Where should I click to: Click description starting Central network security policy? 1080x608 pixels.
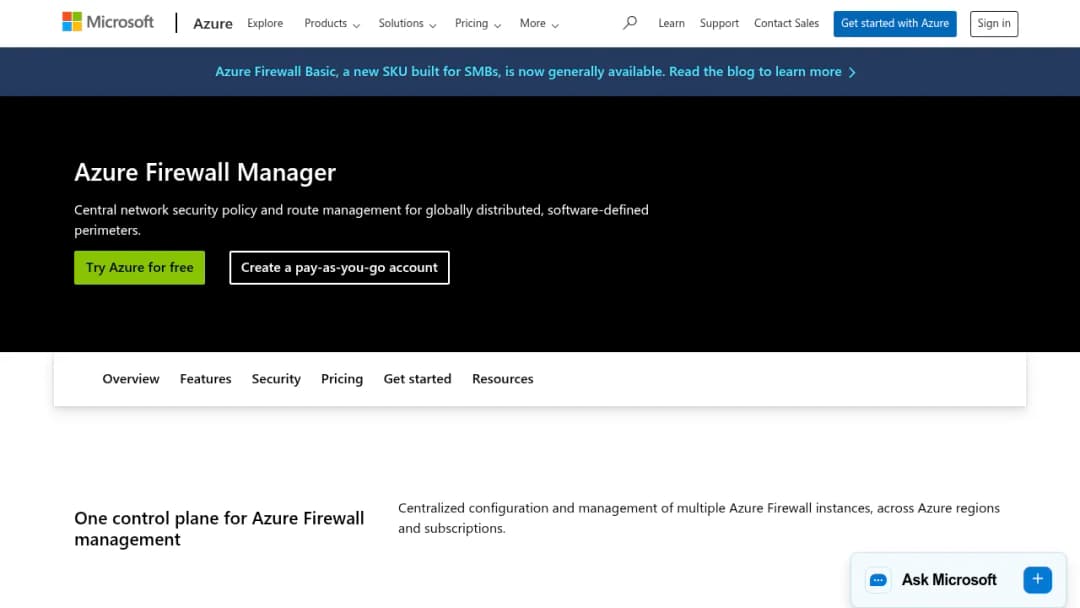[x=362, y=220]
